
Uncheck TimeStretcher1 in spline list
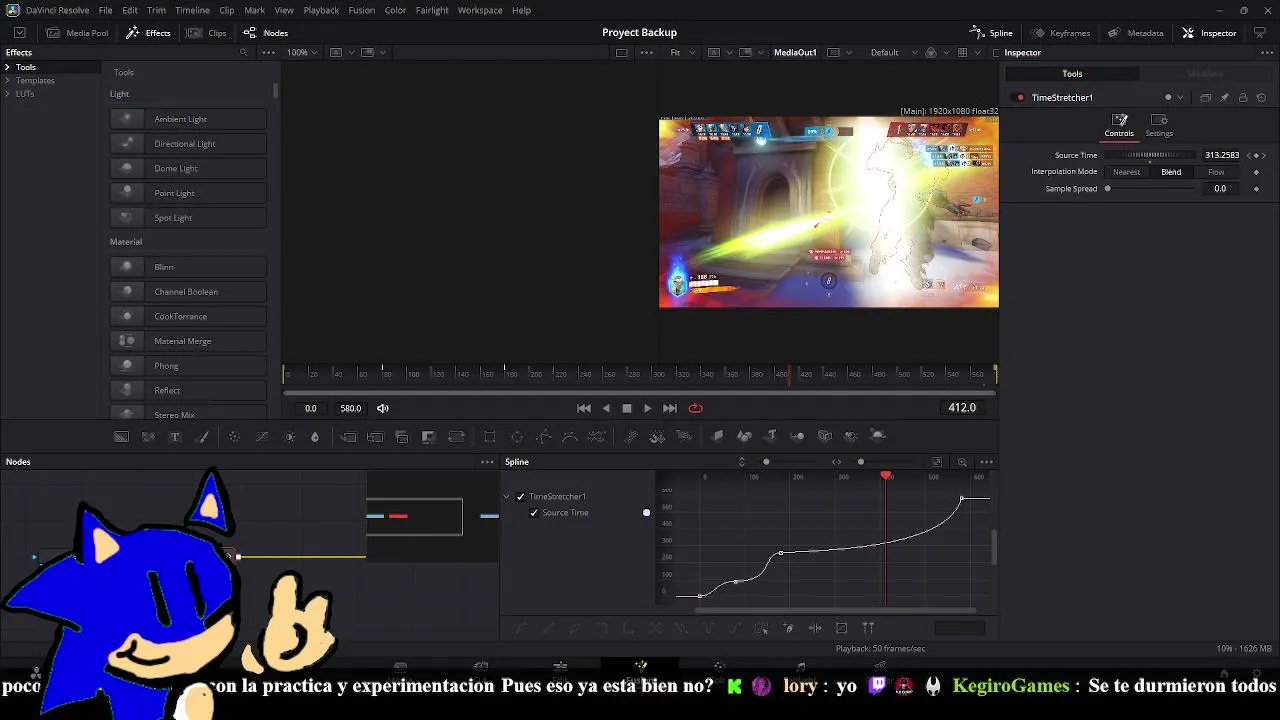tap(520, 497)
